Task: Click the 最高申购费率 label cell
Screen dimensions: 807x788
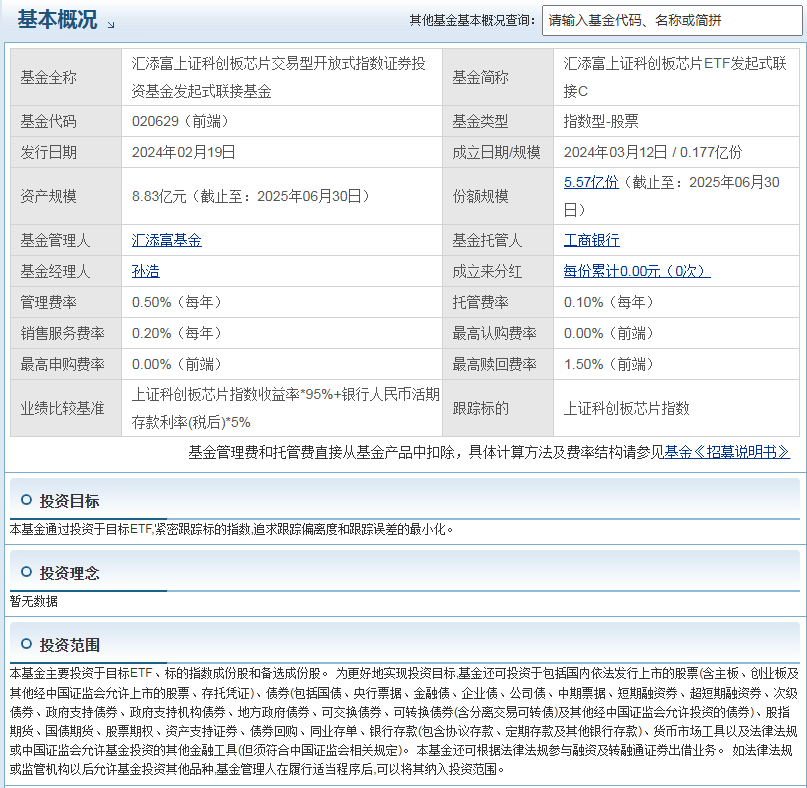Action: point(66,364)
